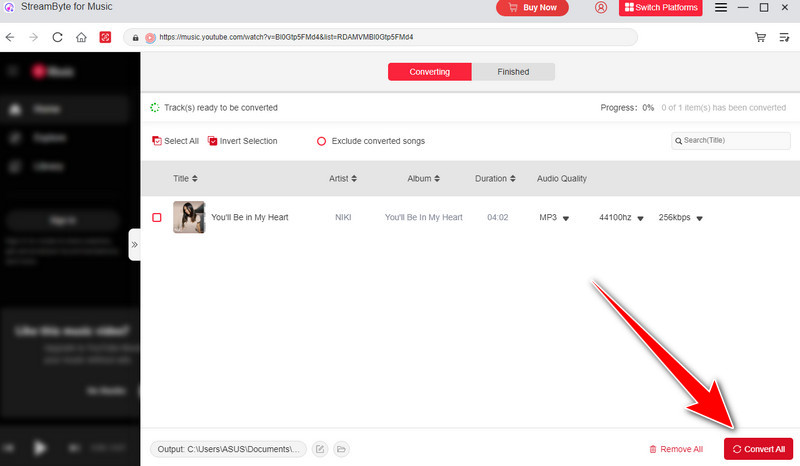800x466 pixels.
Task: Open the shopping cart icon
Action: click(760, 37)
